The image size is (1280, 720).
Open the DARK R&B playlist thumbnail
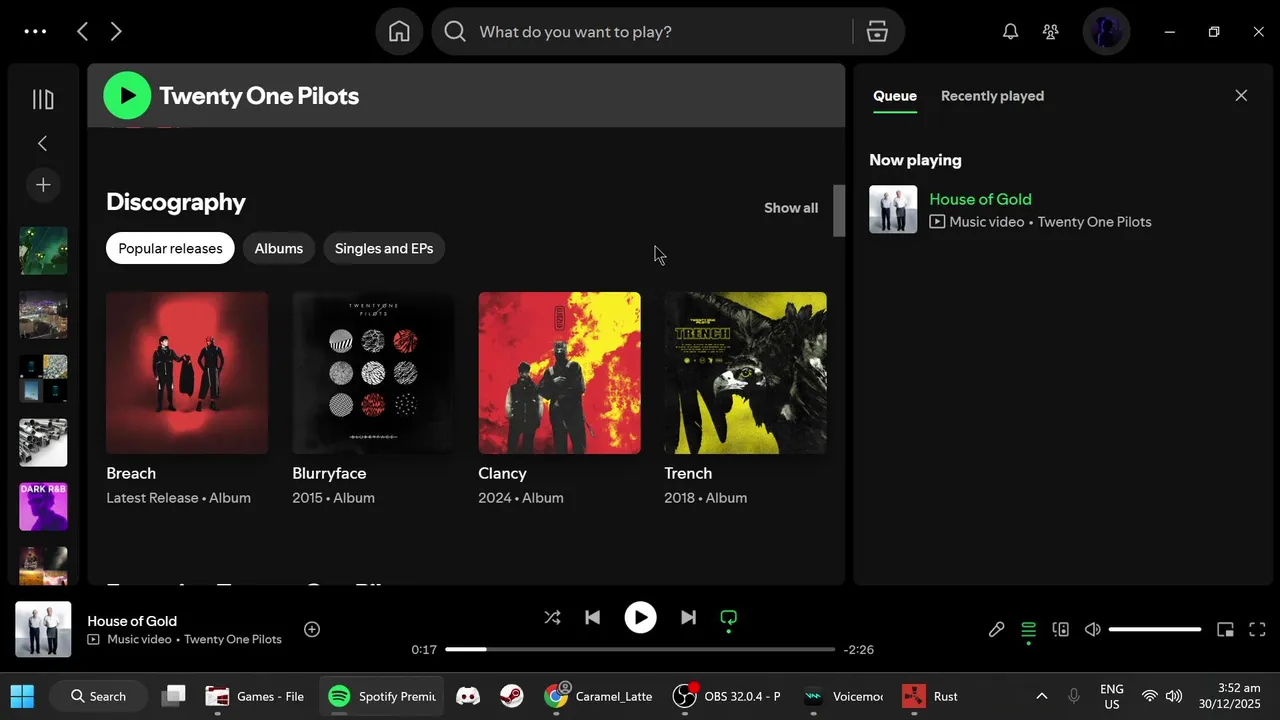coord(43,507)
